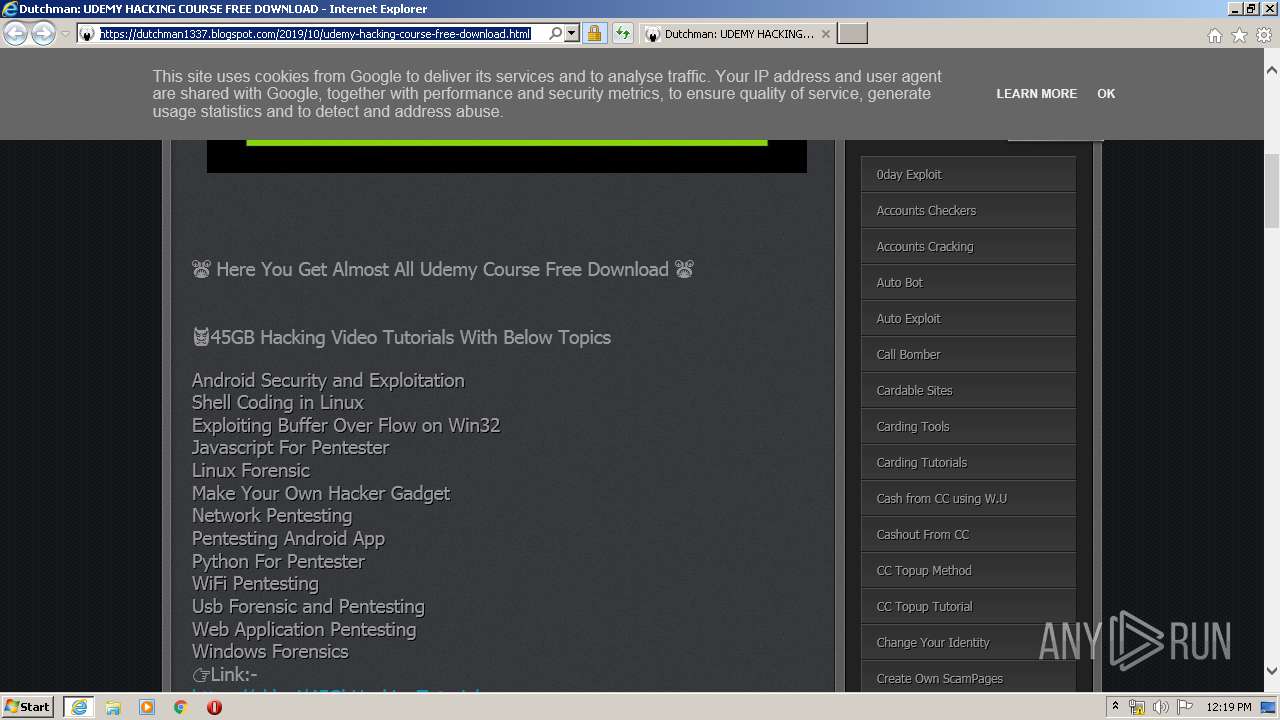
Task: Refresh the page with the green arrows icon
Action: (622, 34)
